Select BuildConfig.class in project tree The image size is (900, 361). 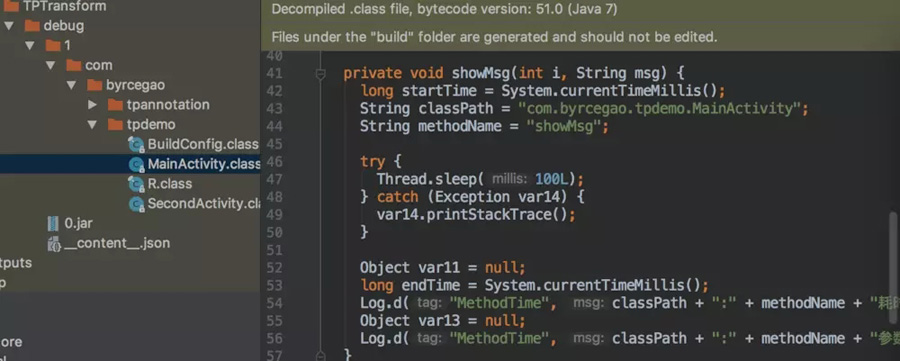coord(203,144)
